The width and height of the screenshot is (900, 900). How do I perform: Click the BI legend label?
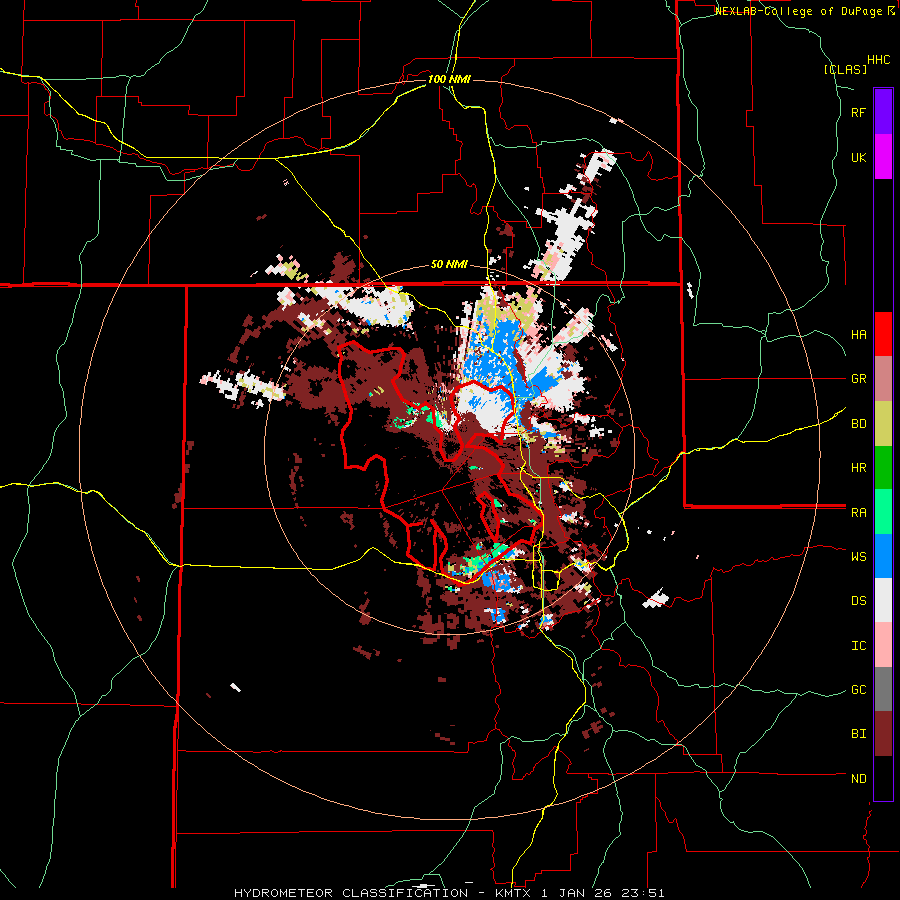pyautogui.click(x=858, y=734)
